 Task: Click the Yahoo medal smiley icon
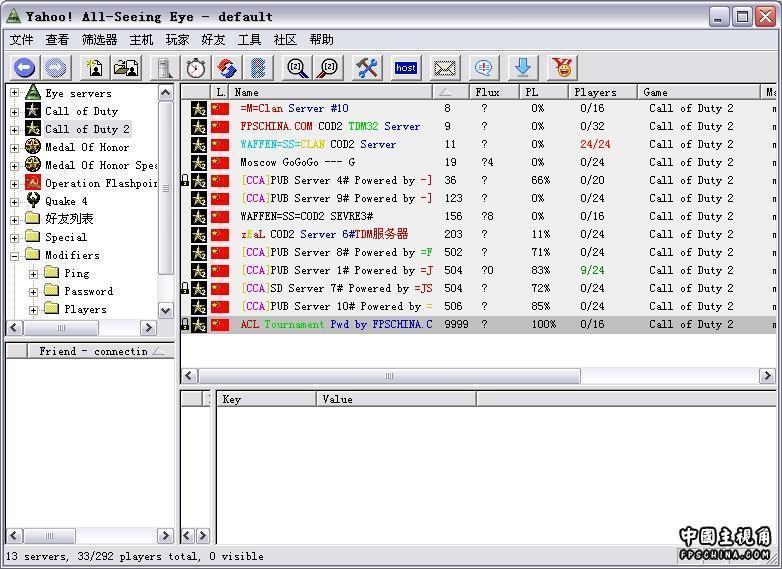(562, 68)
